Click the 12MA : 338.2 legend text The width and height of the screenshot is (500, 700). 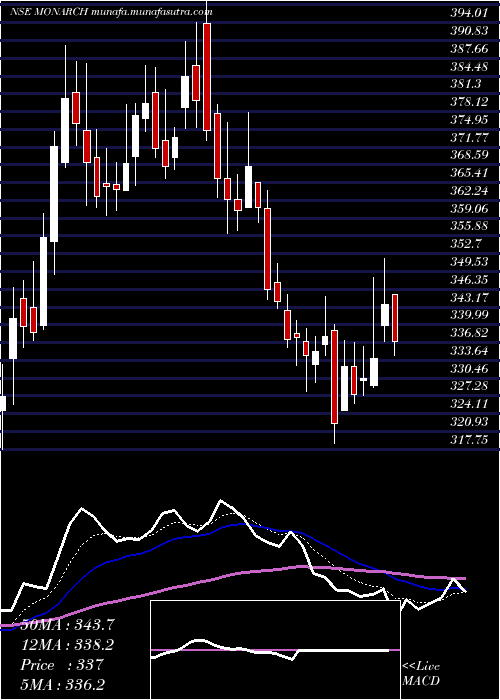[x=67, y=645]
